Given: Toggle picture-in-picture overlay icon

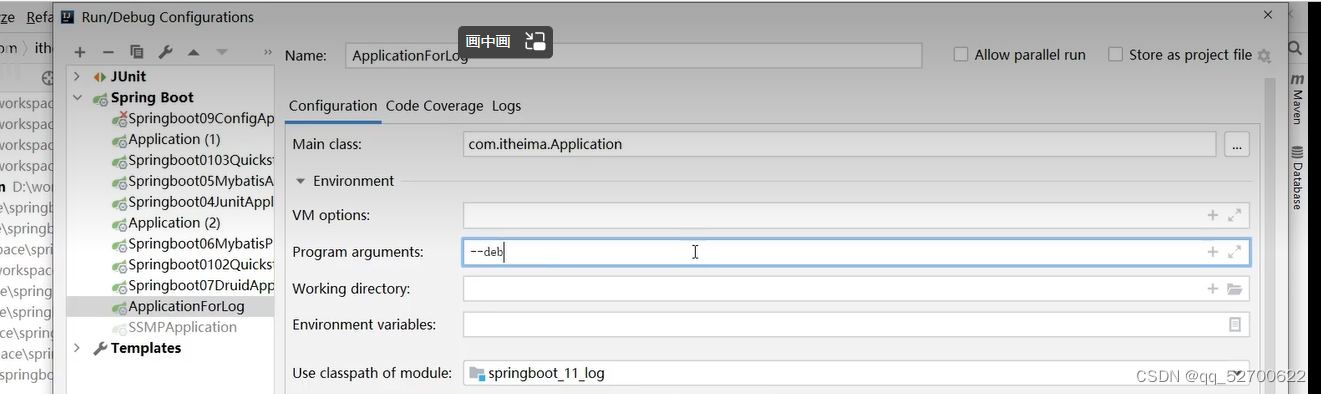Looking at the screenshot, I should [x=536, y=41].
